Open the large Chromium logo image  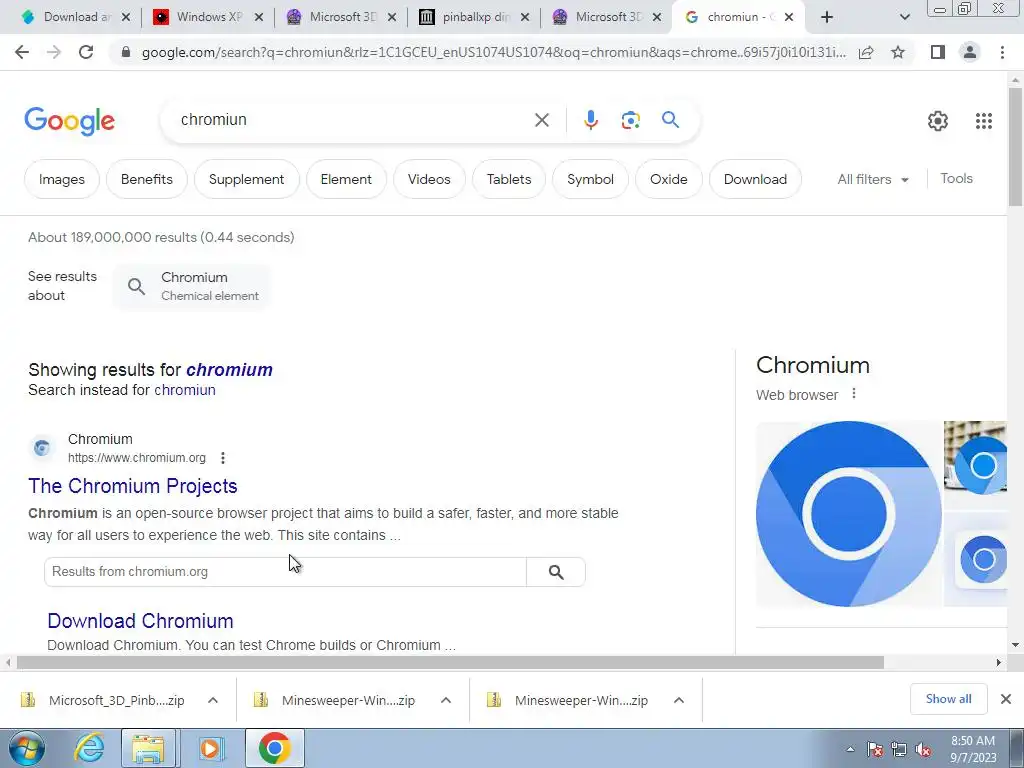(x=849, y=514)
